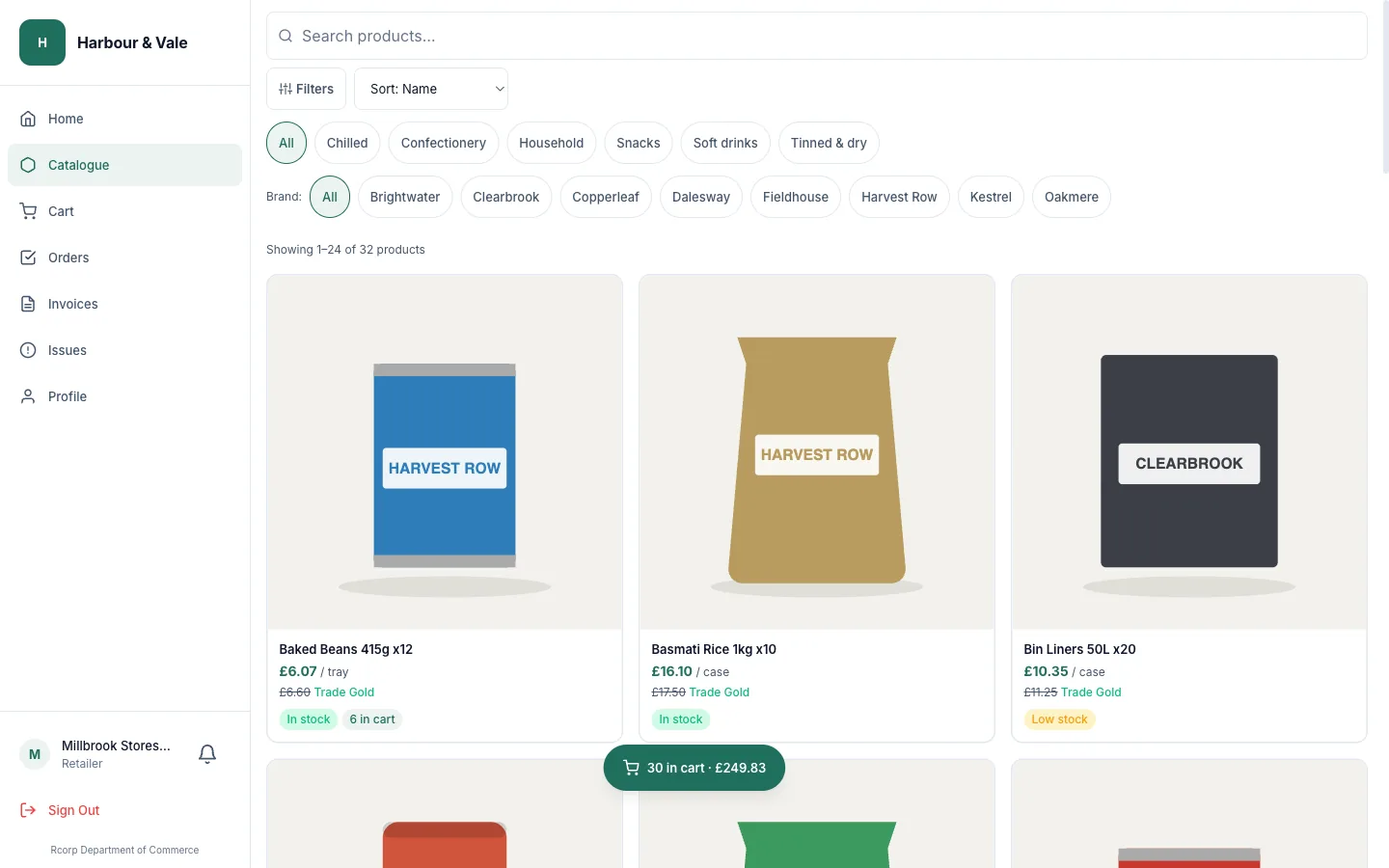
Task: Click the 6 in cart badge
Action: pyautogui.click(x=372, y=719)
